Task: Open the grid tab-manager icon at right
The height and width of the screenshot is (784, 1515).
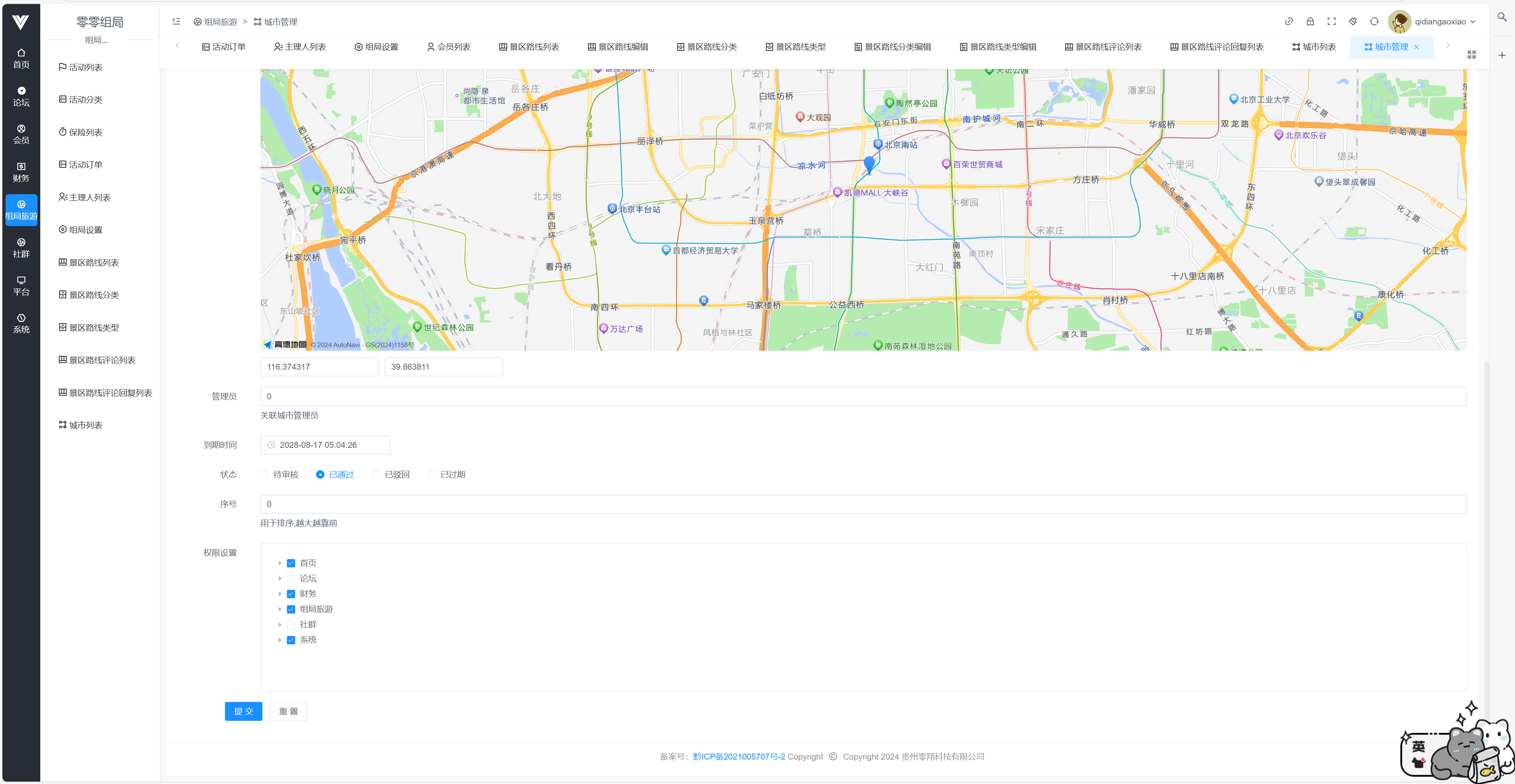Action: (1472, 55)
